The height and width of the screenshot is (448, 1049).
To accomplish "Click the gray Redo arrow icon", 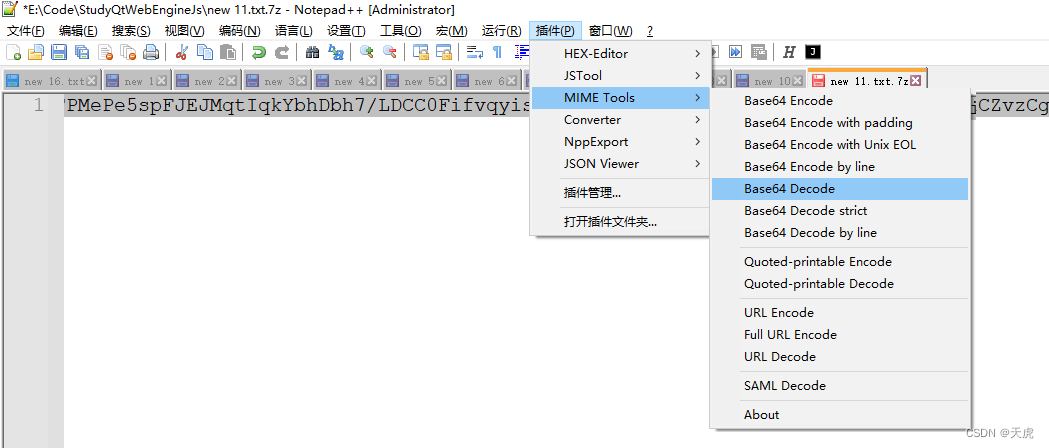I will click(x=282, y=52).
